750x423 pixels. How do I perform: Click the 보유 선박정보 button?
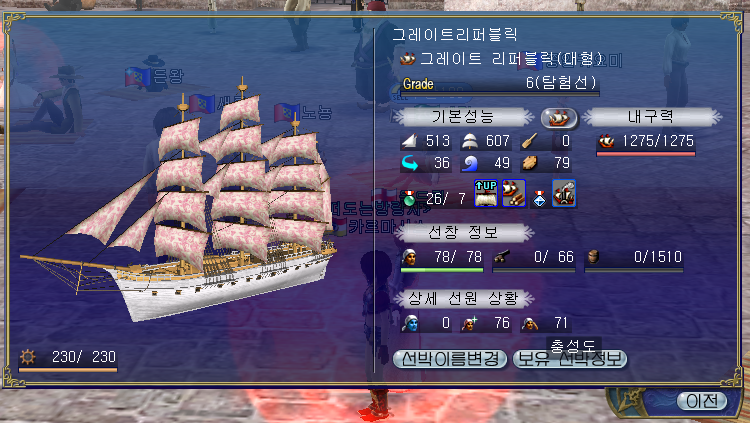(x=570, y=359)
